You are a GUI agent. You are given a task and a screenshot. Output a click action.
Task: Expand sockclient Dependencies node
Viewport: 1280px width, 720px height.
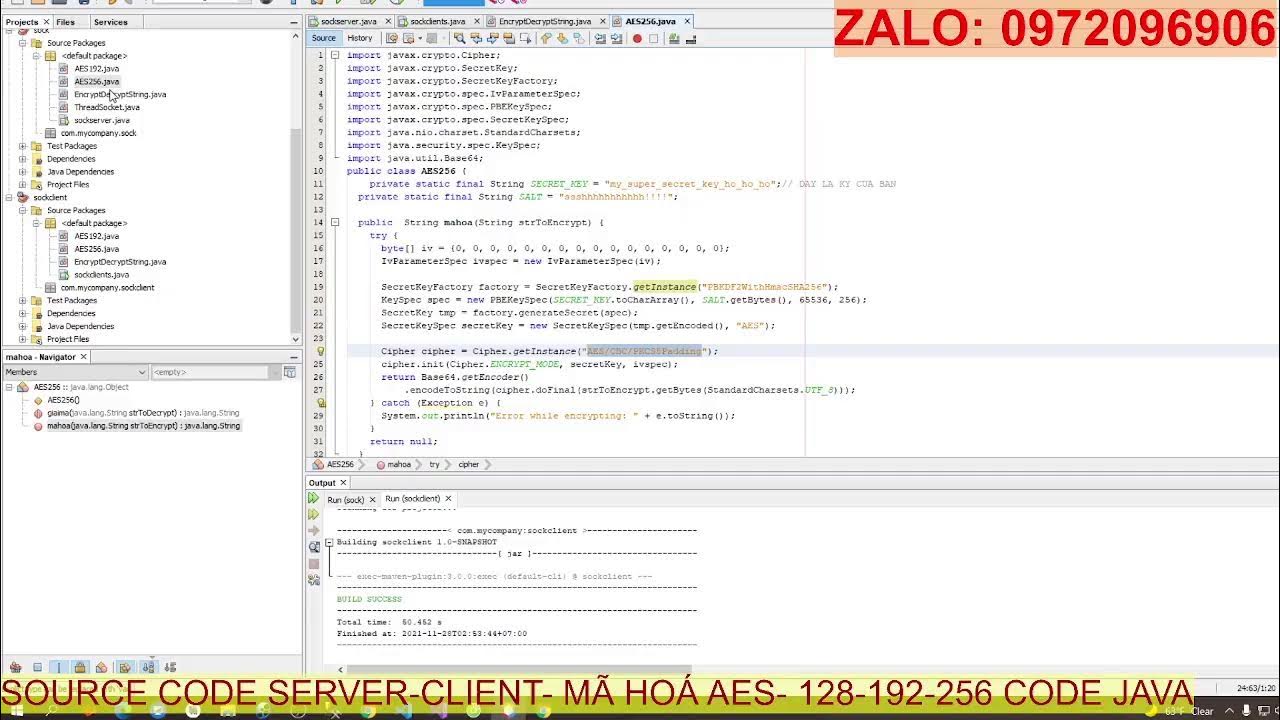click(23, 313)
